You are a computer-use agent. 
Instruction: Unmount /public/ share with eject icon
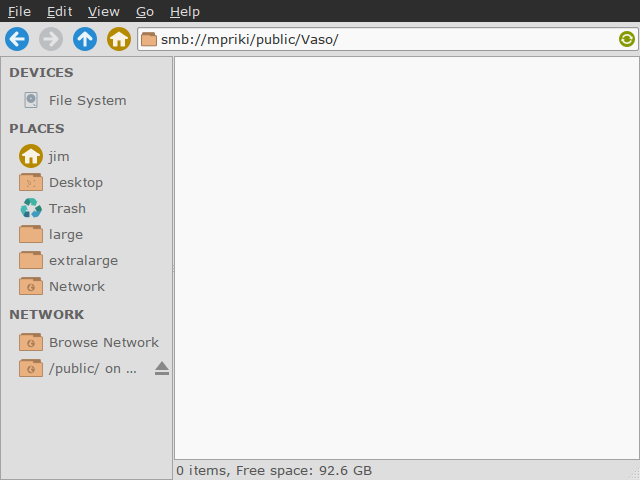pyautogui.click(x=162, y=368)
